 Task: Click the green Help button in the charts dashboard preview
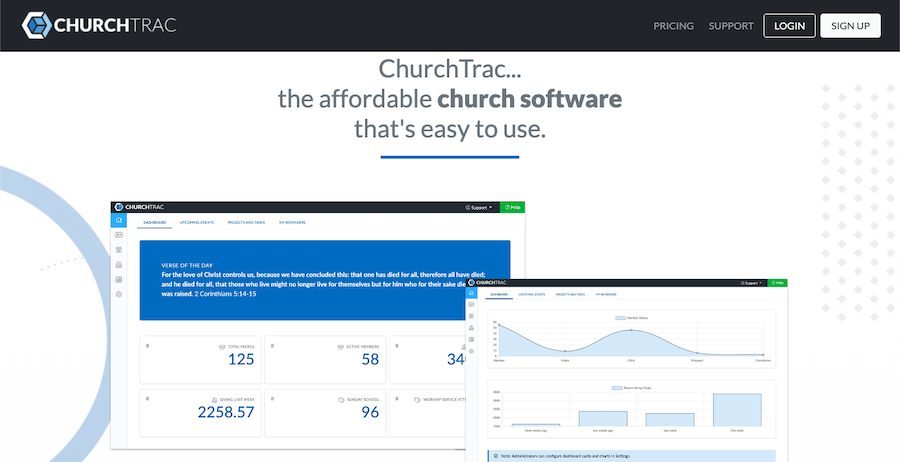[777, 283]
